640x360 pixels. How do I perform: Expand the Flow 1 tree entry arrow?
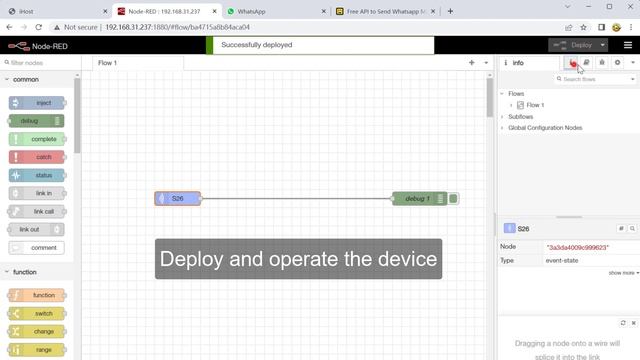[x=511, y=105]
